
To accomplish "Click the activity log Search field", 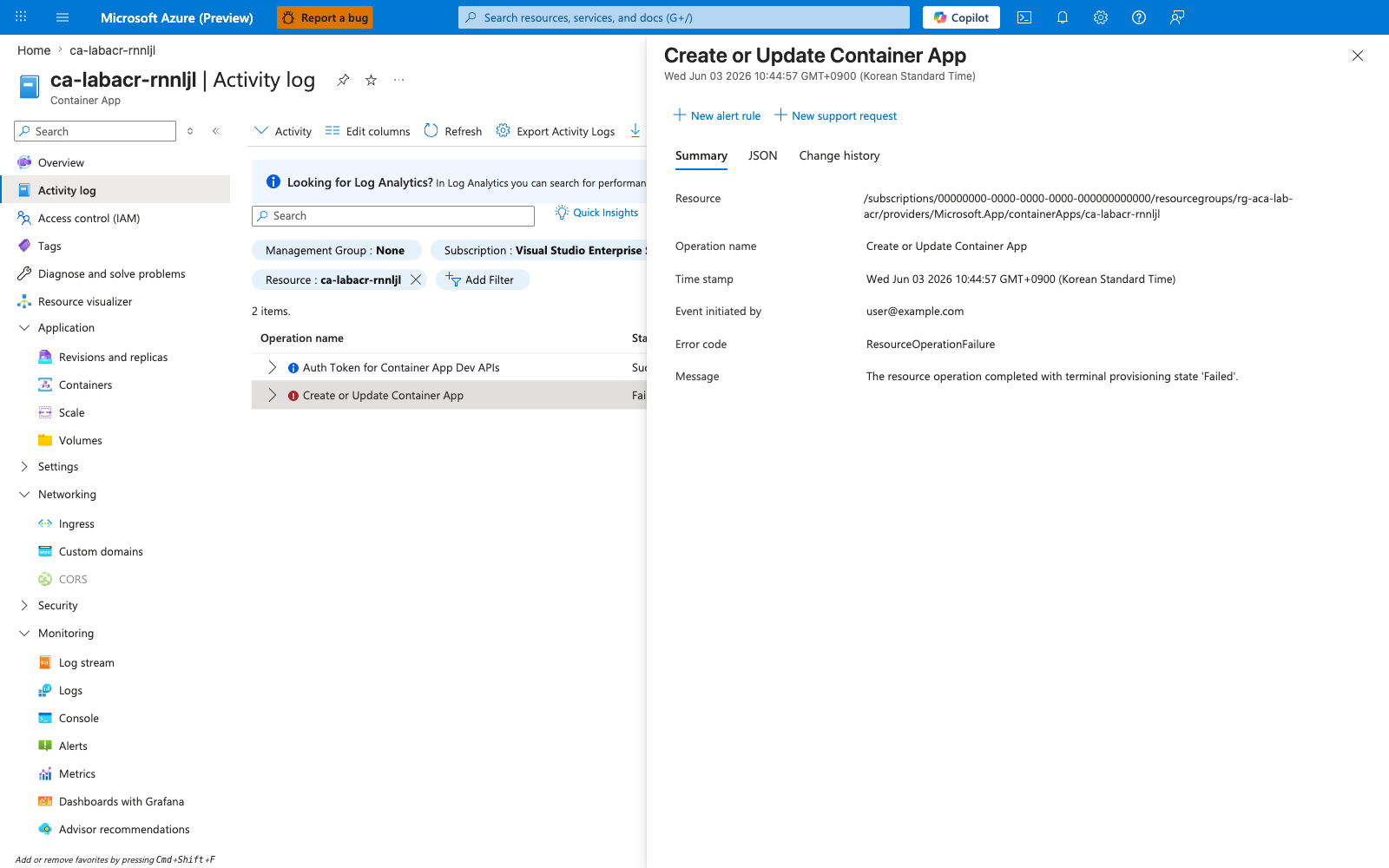I will [393, 216].
